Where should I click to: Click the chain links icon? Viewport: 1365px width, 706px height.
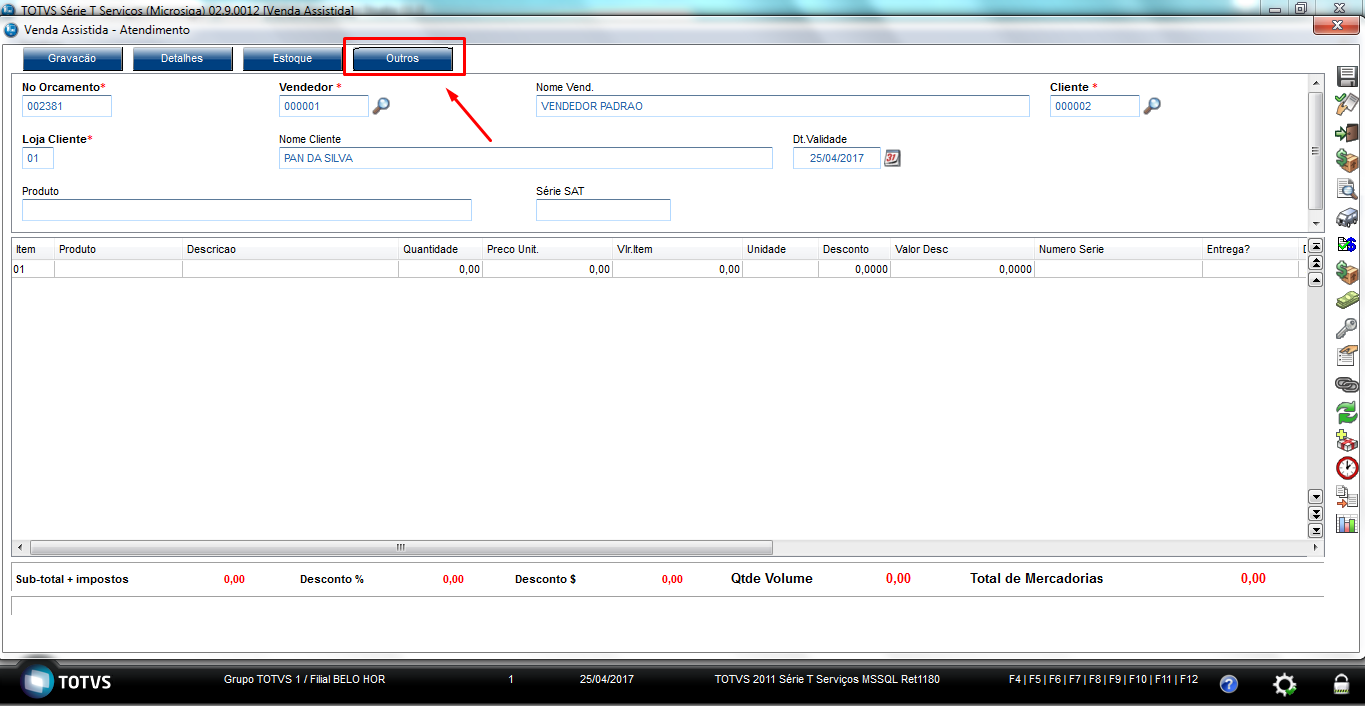point(1347,384)
